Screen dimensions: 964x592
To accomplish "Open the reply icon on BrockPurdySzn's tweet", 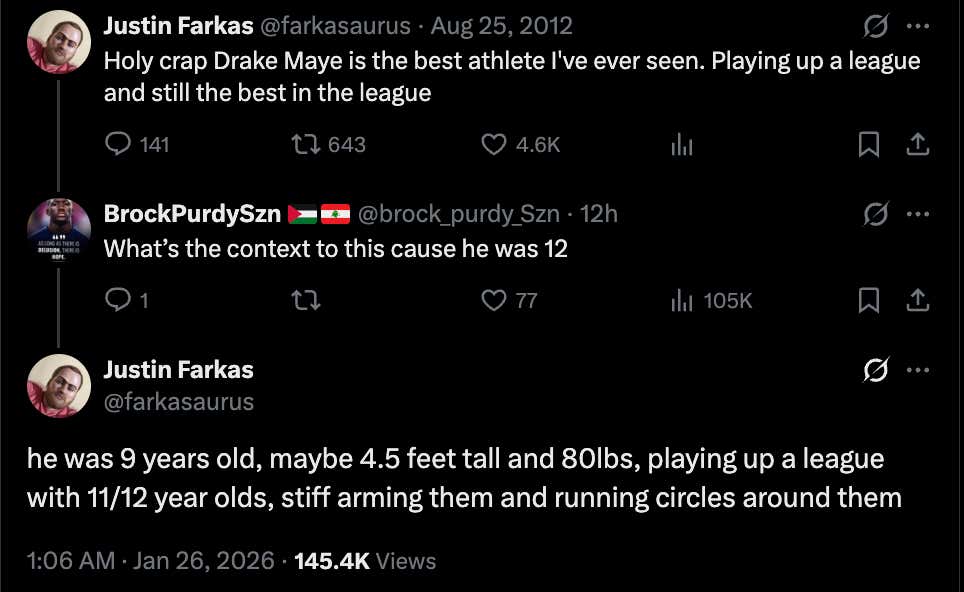I will (118, 300).
